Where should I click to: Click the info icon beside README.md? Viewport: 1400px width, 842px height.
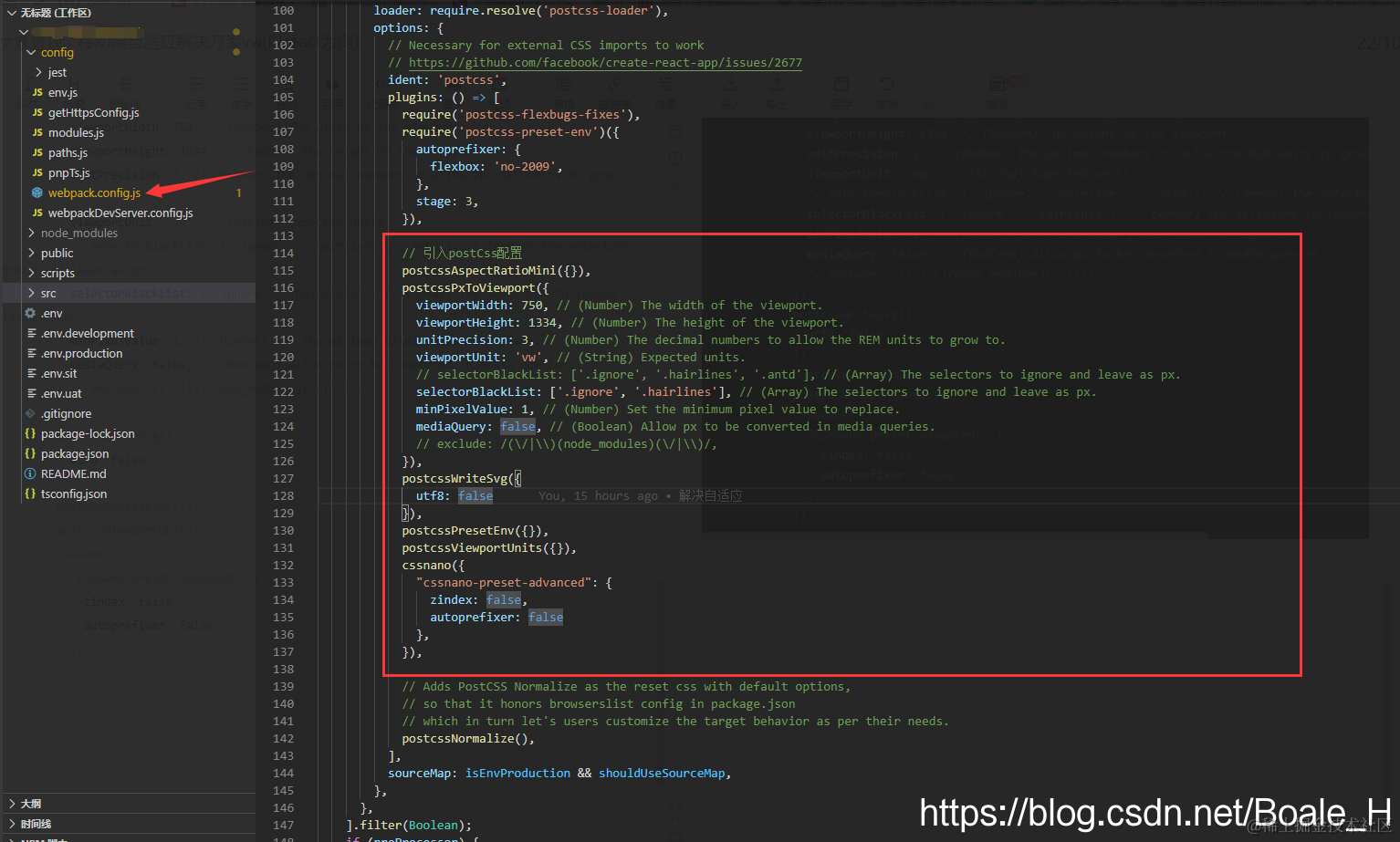pyautogui.click(x=30, y=473)
